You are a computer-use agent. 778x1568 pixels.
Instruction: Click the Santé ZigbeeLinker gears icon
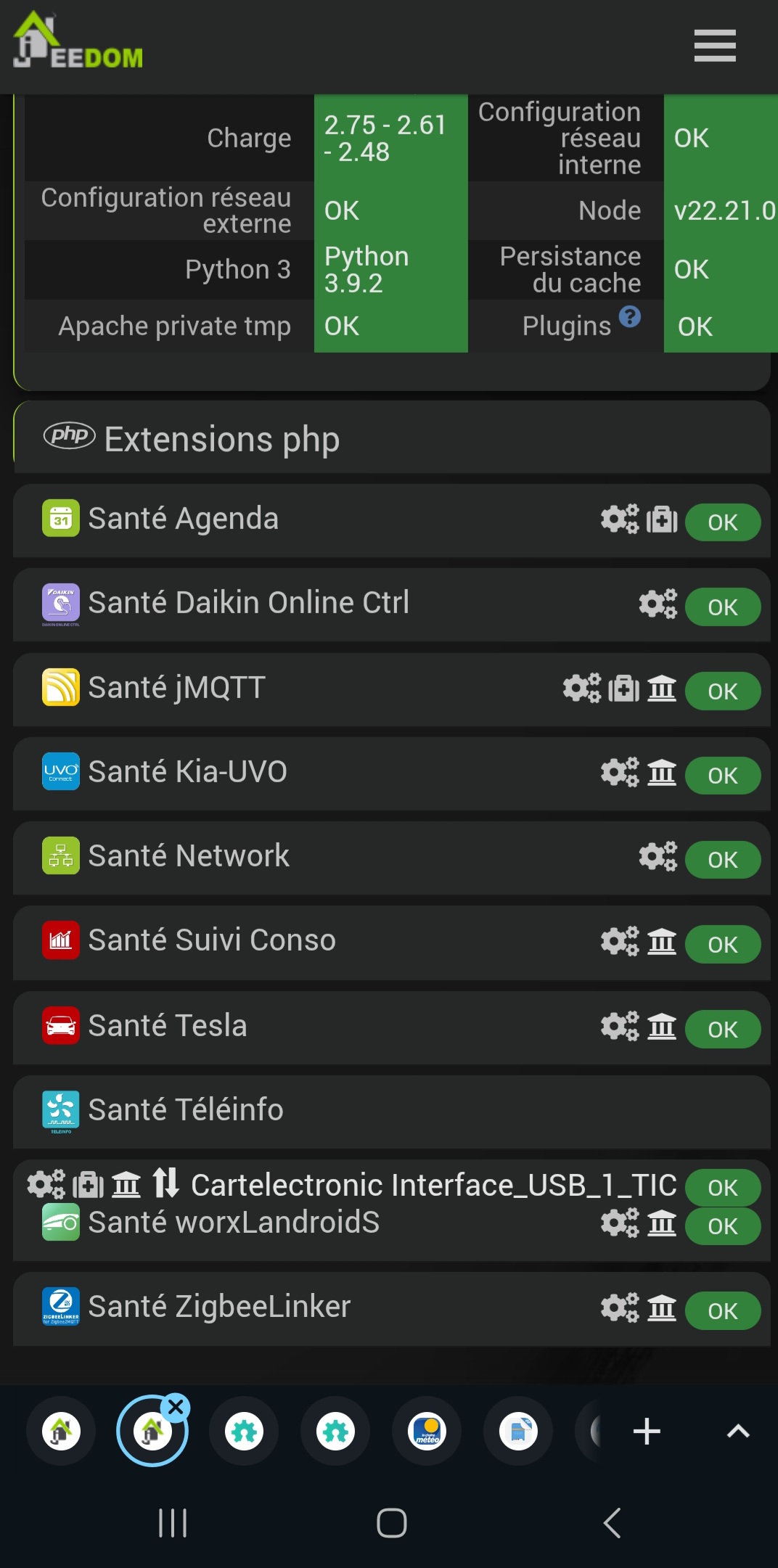coord(619,1308)
